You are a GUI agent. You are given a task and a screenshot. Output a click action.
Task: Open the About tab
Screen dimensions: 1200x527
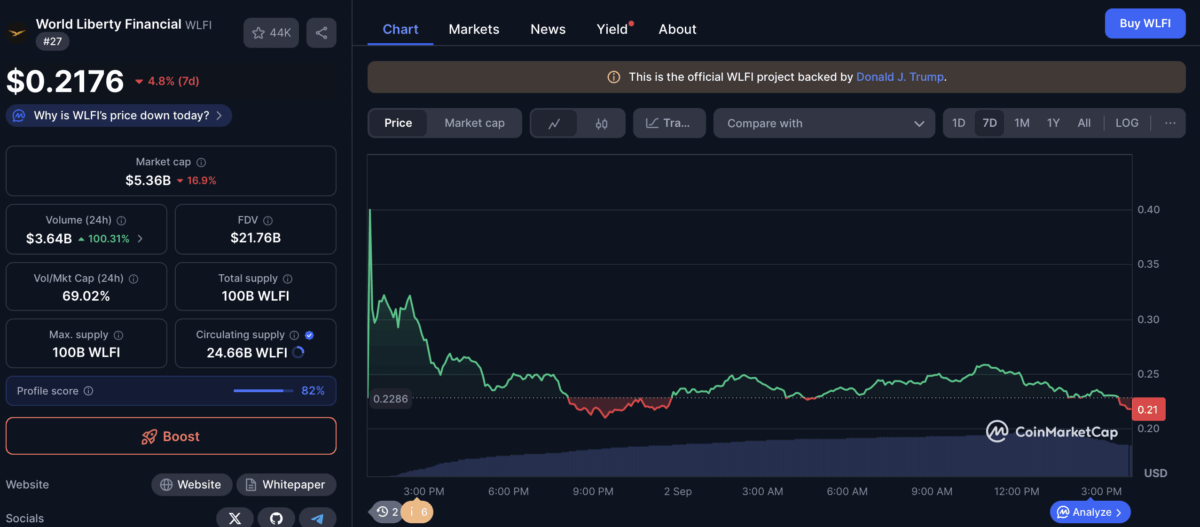pyautogui.click(x=677, y=29)
